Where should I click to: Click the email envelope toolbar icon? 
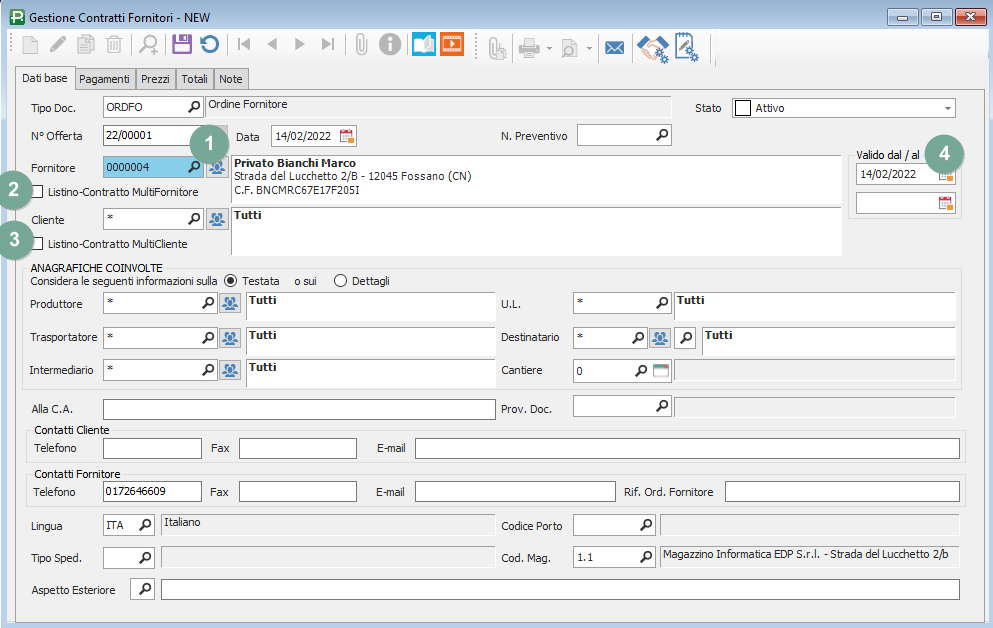(615, 47)
